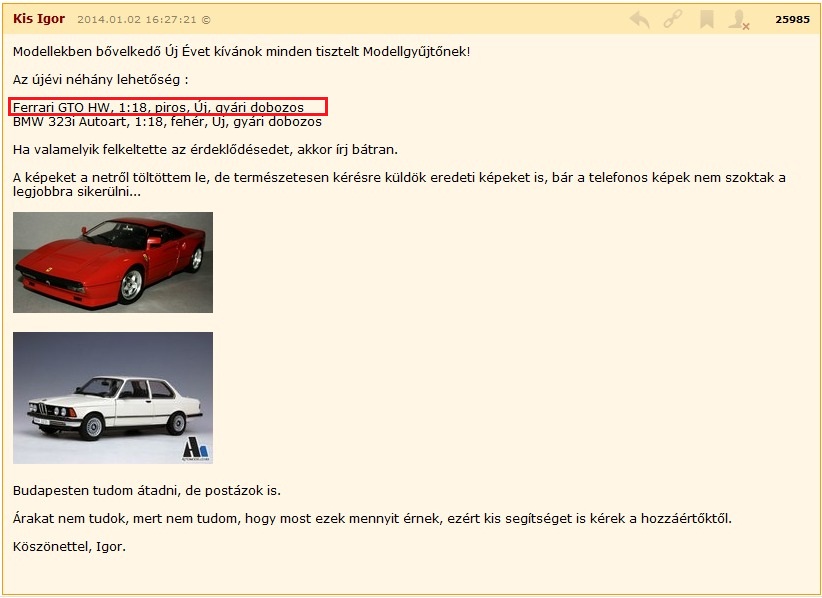Open the red Ferrari GTO image
The width and height of the screenshot is (822, 598).
pyautogui.click(x=113, y=262)
